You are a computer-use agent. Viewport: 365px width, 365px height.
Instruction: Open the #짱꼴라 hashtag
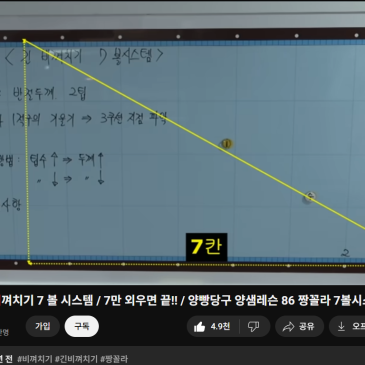pyautogui.click(x=114, y=359)
